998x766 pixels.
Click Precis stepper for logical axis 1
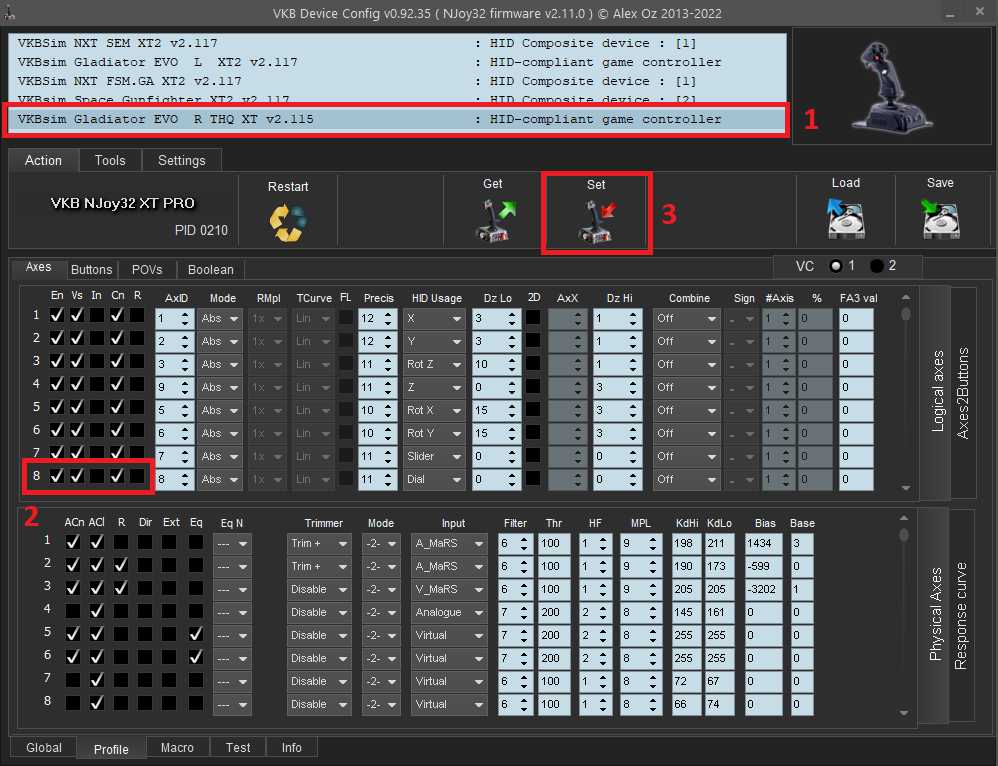[x=388, y=318]
